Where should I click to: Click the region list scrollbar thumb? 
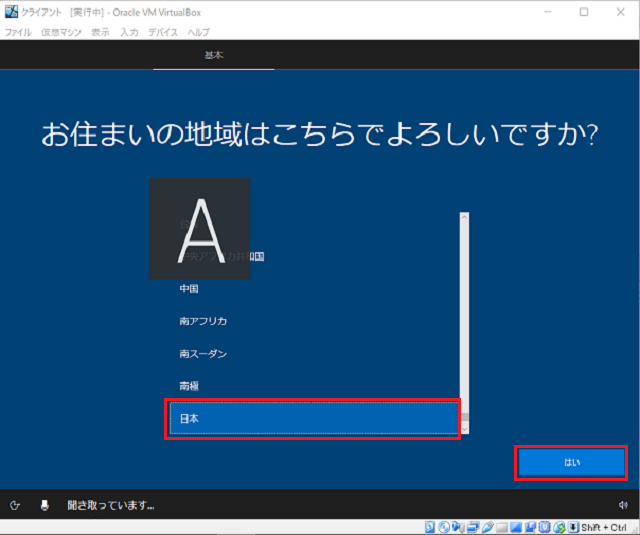pyautogui.click(x=464, y=417)
